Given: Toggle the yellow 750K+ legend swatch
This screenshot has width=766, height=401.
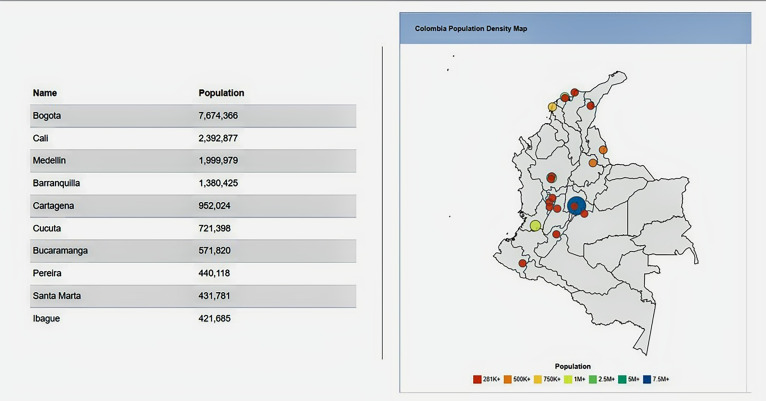Looking at the screenshot, I should click(x=540, y=379).
